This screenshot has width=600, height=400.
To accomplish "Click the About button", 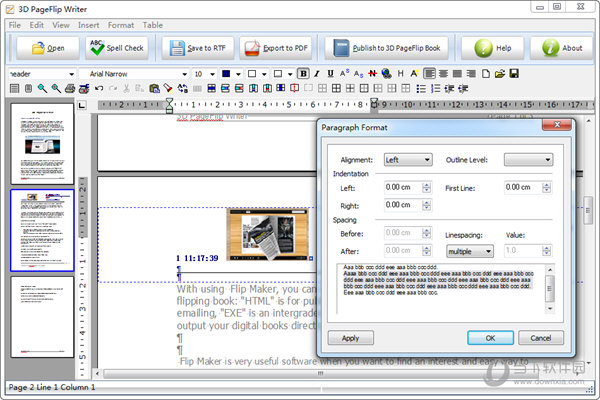I will tap(561, 48).
